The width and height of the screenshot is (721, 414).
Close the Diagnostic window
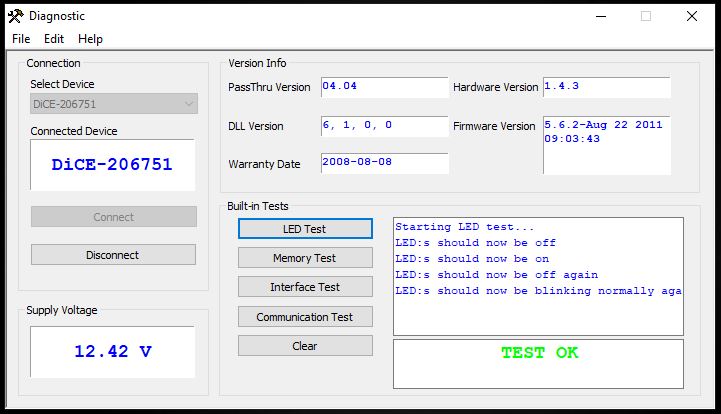(692, 17)
